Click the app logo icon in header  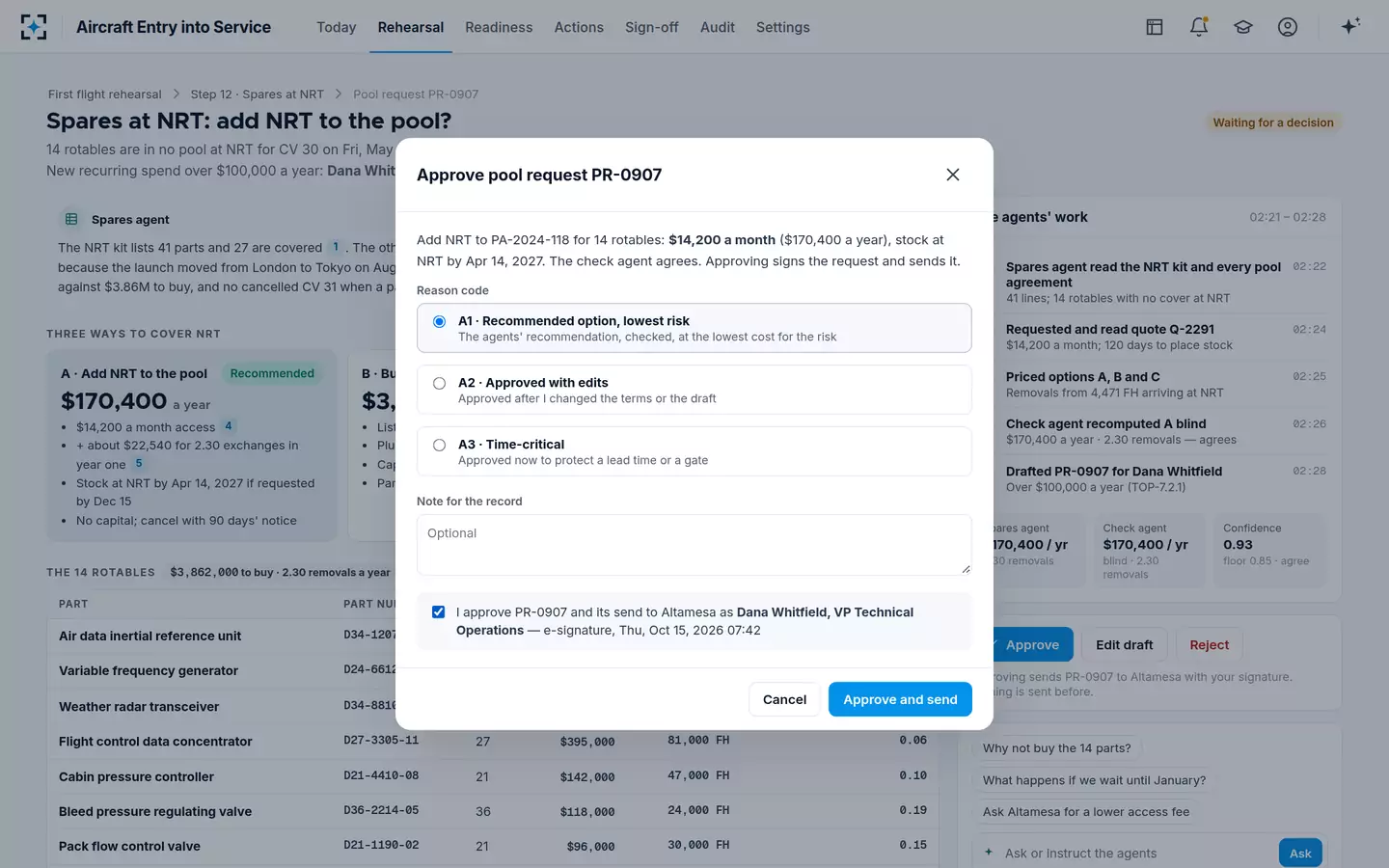click(34, 27)
